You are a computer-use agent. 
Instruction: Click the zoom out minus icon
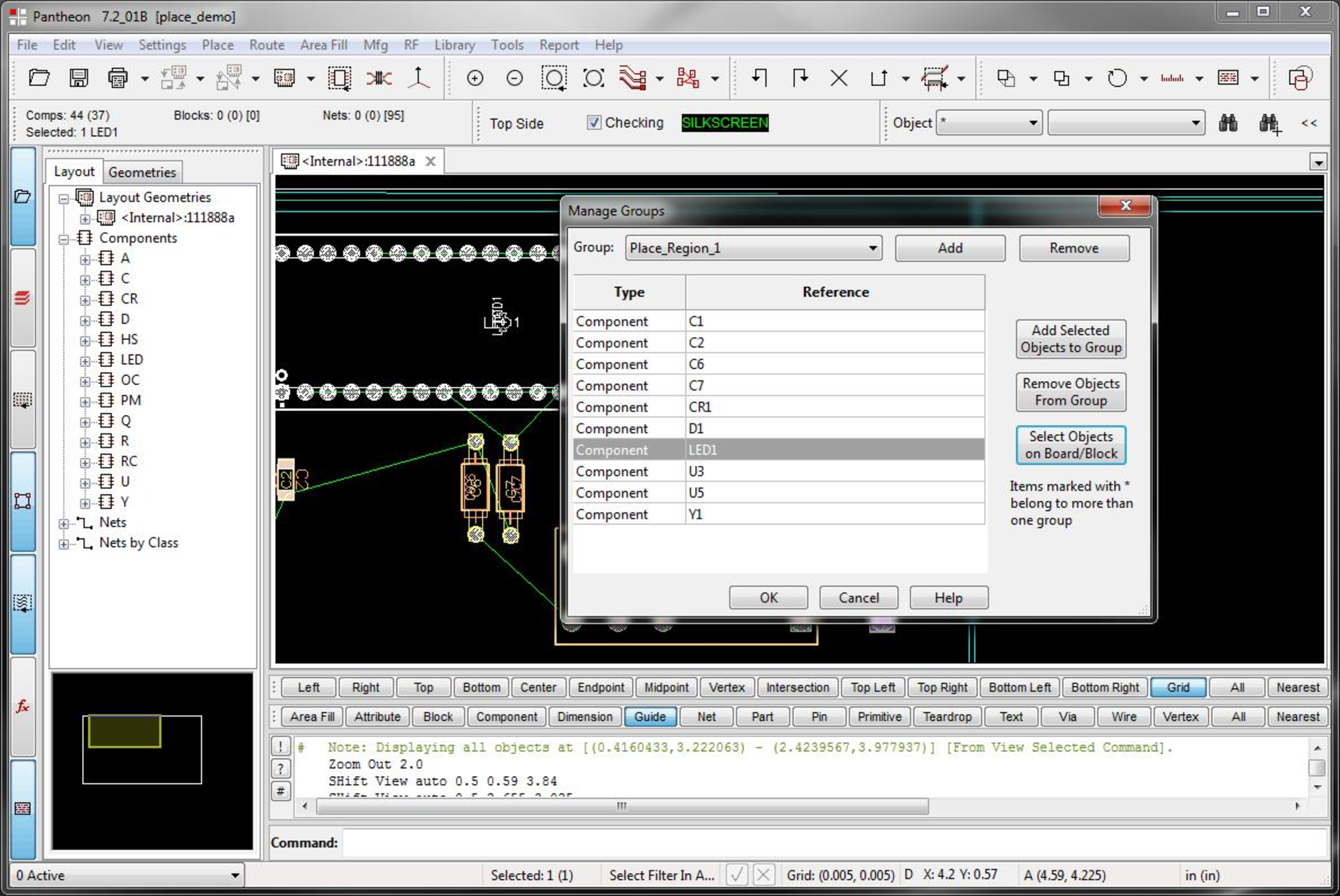[514, 78]
